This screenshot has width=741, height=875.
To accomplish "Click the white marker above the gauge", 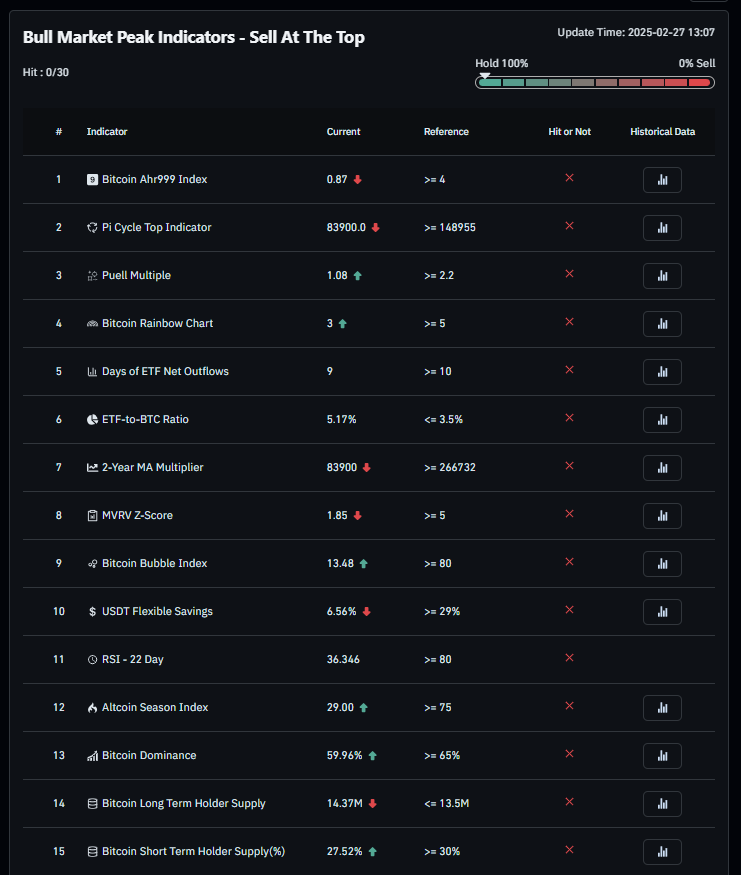I will 485,75.
